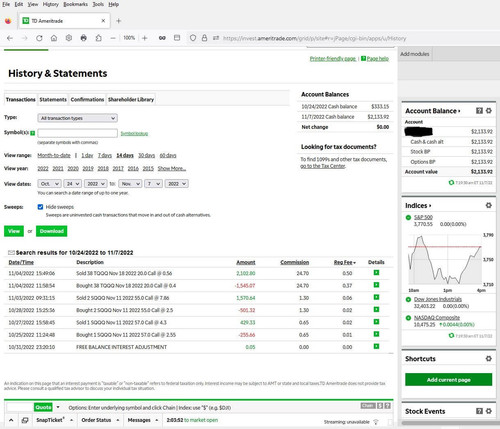Open Shortcuts module settings gear
This screenshot has width=500, height=429.
point(489,359)
